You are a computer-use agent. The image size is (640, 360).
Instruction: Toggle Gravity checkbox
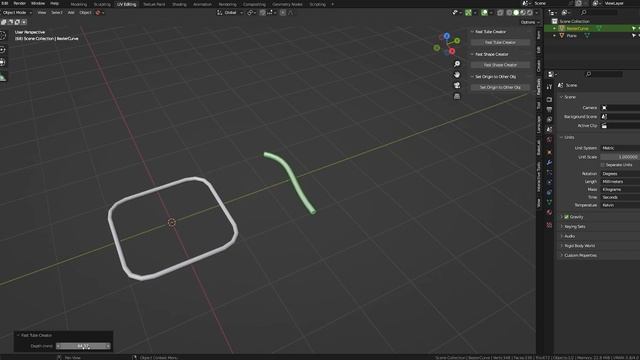click(567, 217)
